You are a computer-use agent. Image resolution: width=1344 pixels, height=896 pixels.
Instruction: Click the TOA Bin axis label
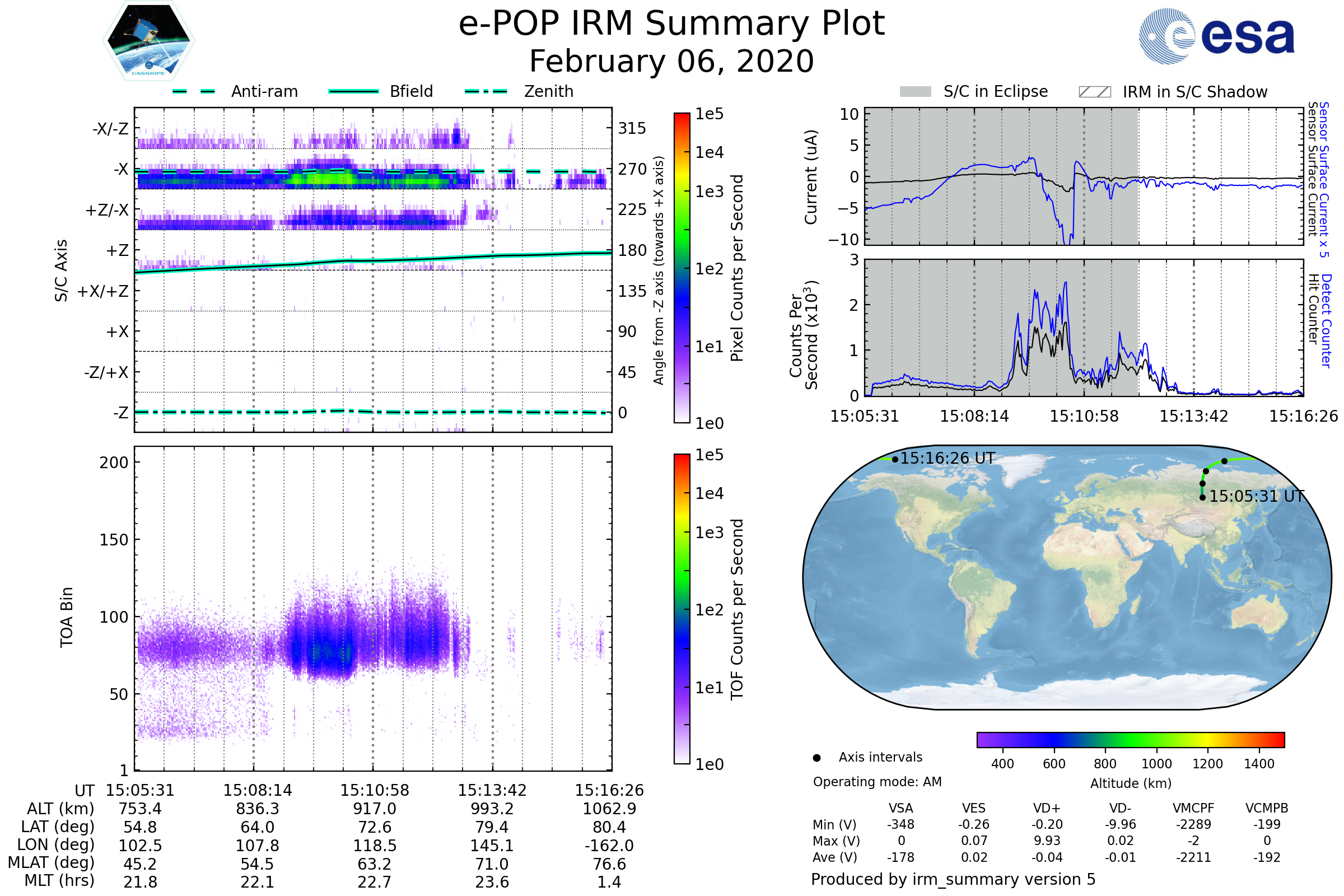tap(67, 617)
